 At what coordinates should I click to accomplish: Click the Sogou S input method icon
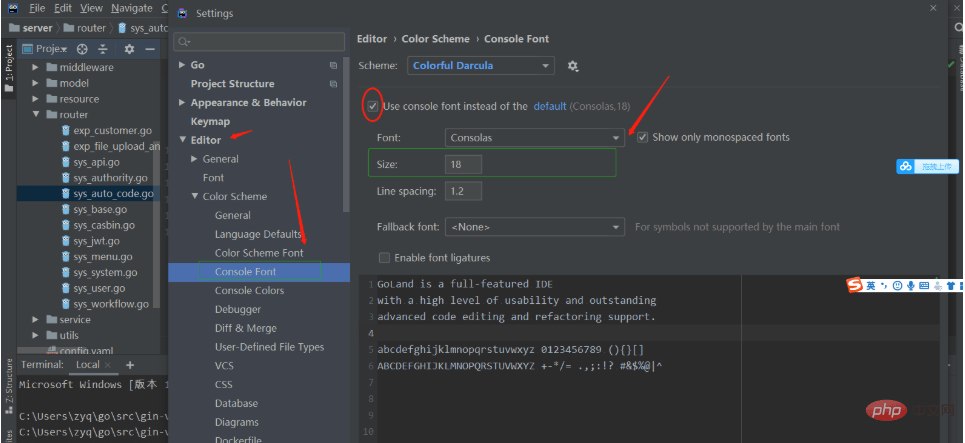coord(854,285)
